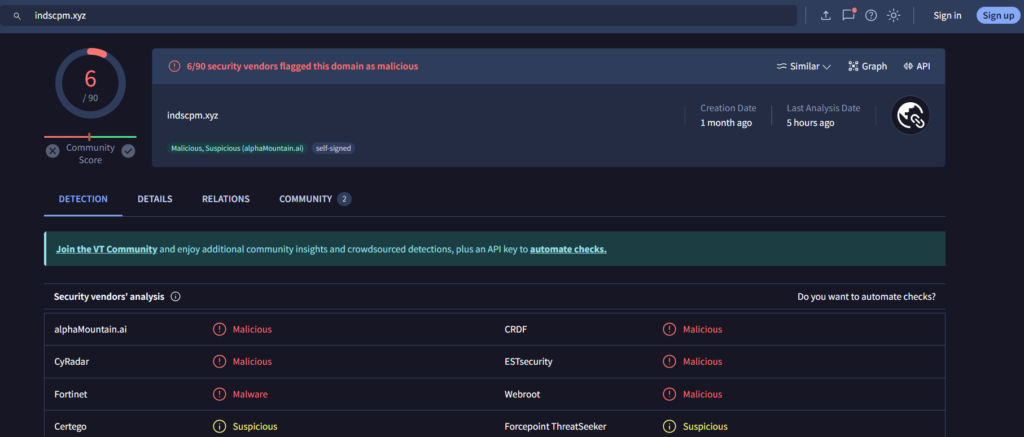Click the Sign up button
This screenshot has height=437, width=1024.
(997, 15)
